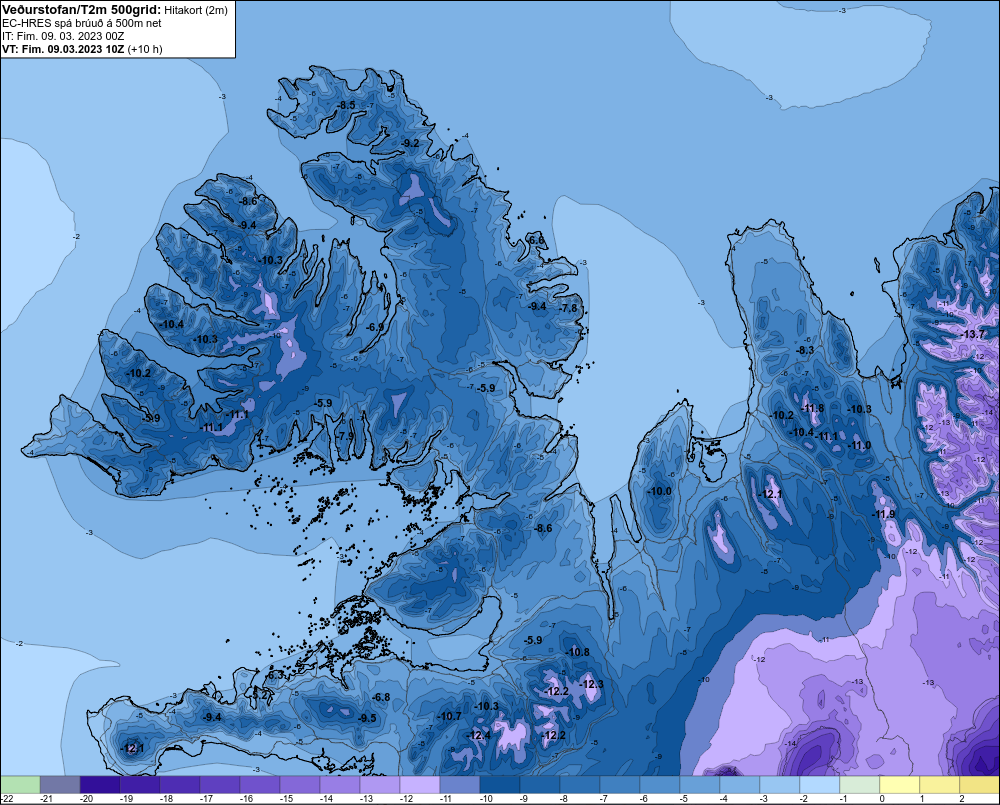
Task: Click the legend swatch between -16 and -15
Action: [x=260, y=785]
